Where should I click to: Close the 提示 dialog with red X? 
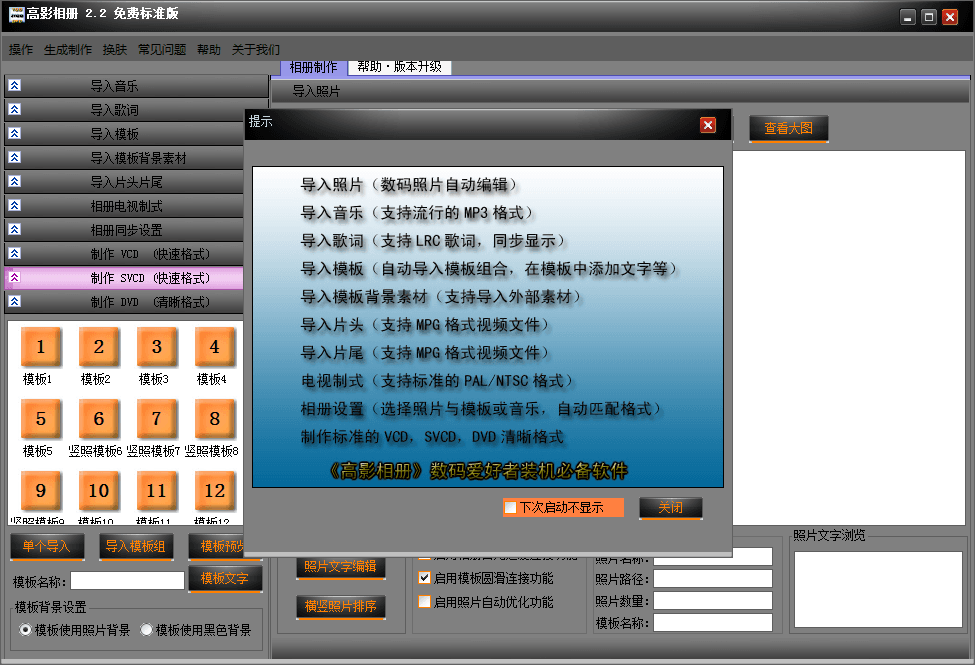click(708, 125)
